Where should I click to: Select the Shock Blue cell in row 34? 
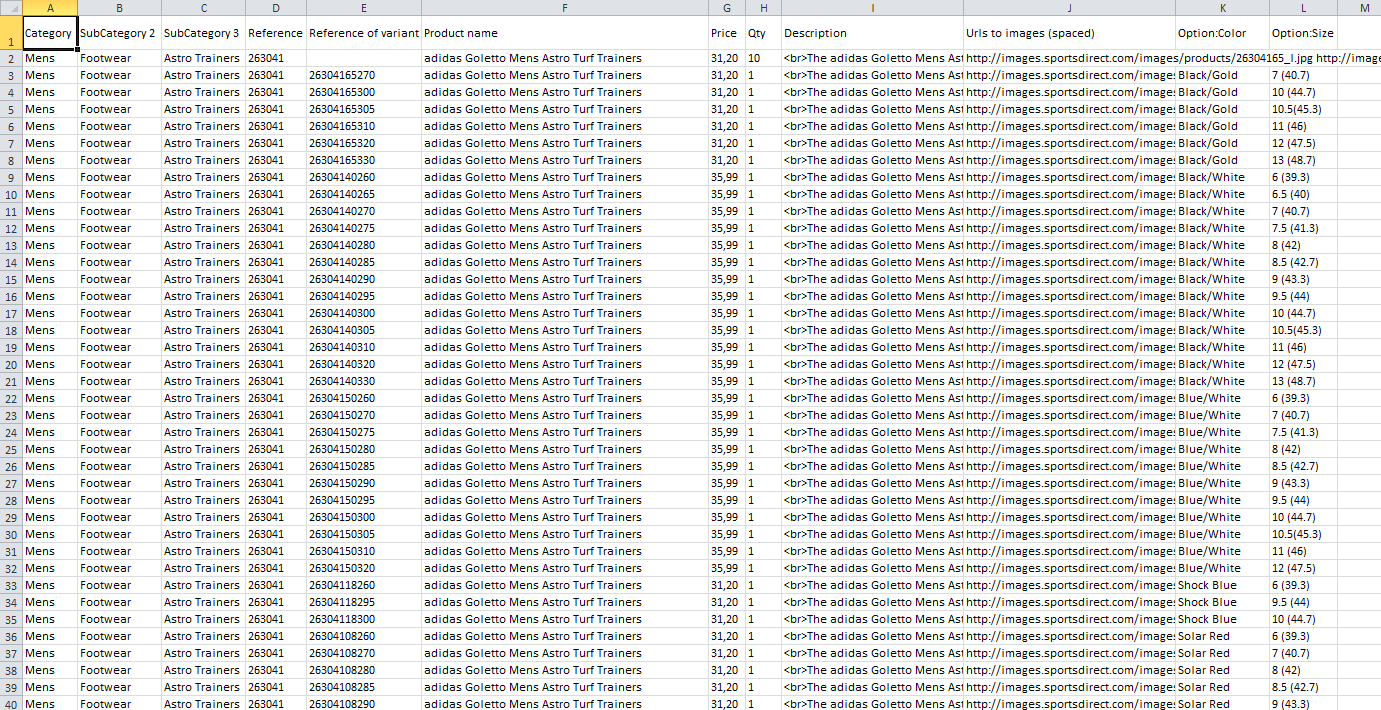pos(1222,603)
